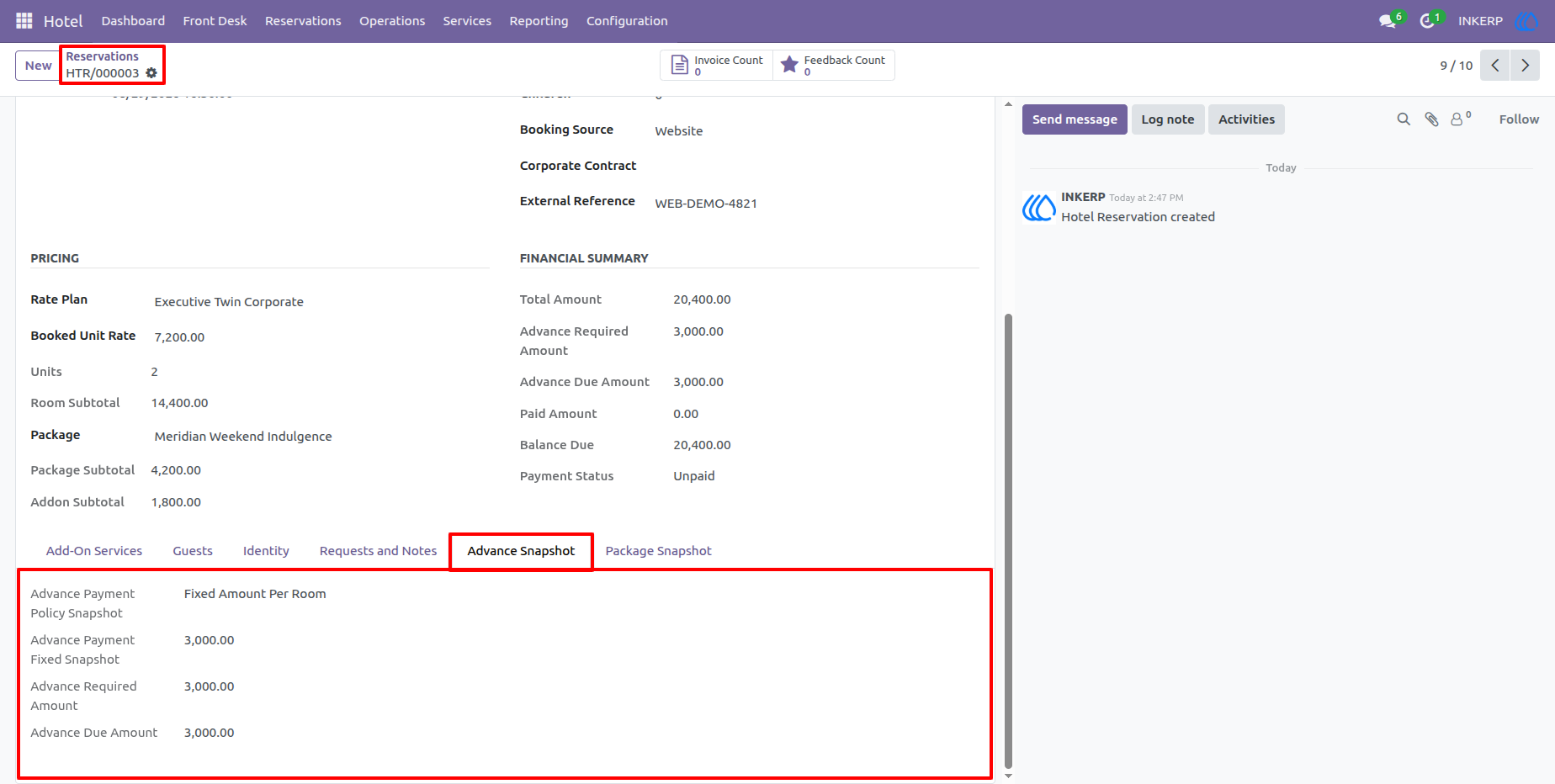
Task: Open the Configuration menu
Action: point(627,21)
